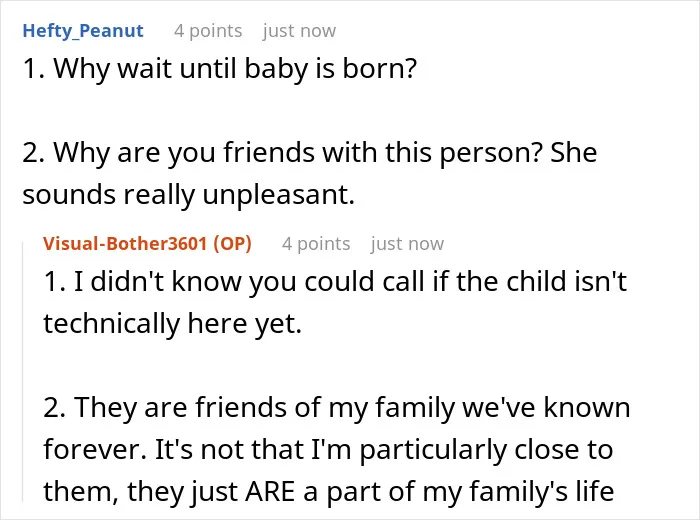
Task: Click the '(OP)' tag beside Visual-Bother3601
Action: click(x=233, y=244)
